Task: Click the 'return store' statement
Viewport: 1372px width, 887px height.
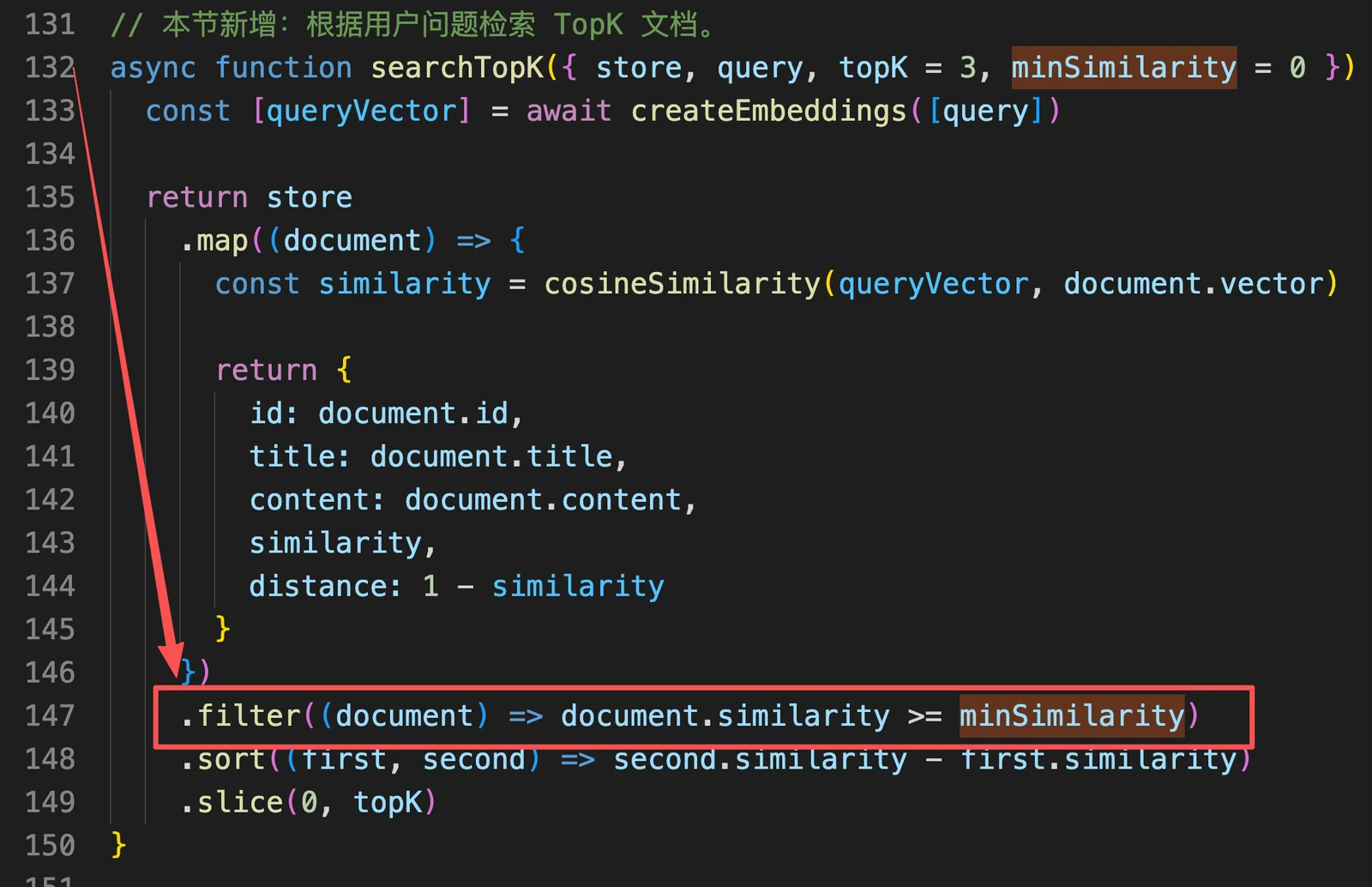Action: coord(250,197)
